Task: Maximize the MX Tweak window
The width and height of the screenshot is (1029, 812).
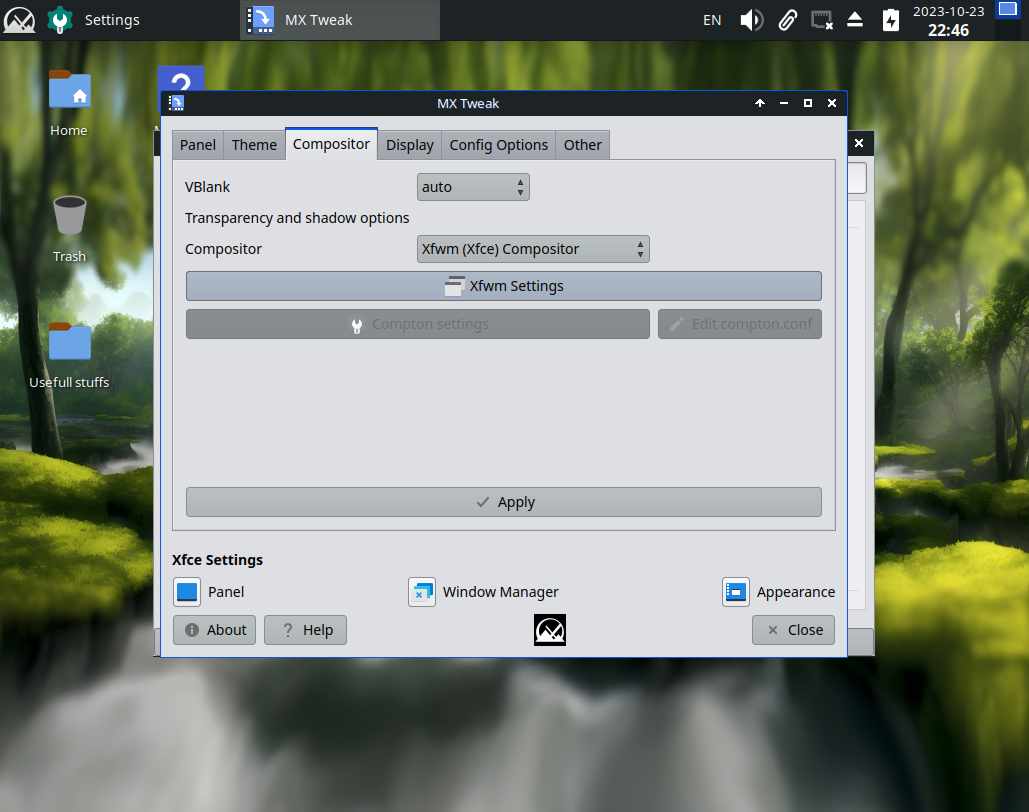Action: point(808,103)
